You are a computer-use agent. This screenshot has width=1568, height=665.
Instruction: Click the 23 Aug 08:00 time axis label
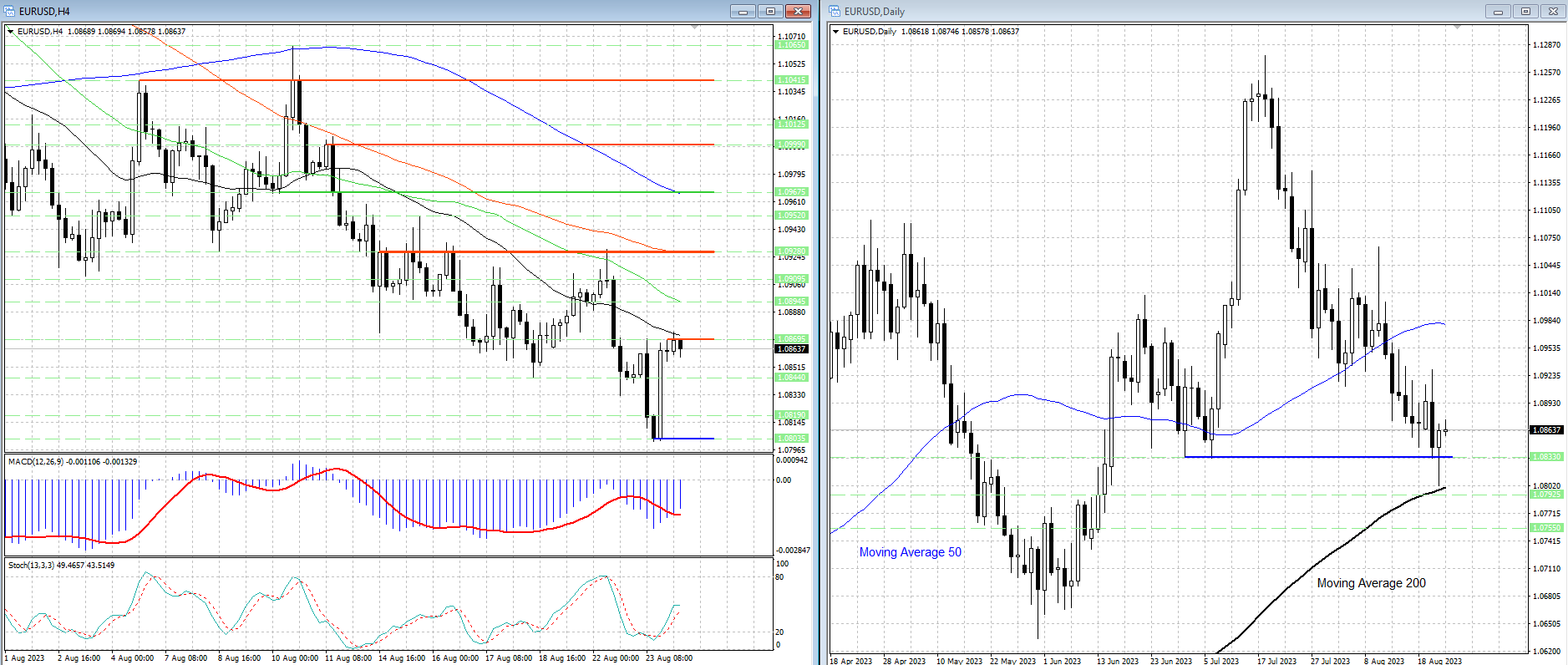coord(669,658)
